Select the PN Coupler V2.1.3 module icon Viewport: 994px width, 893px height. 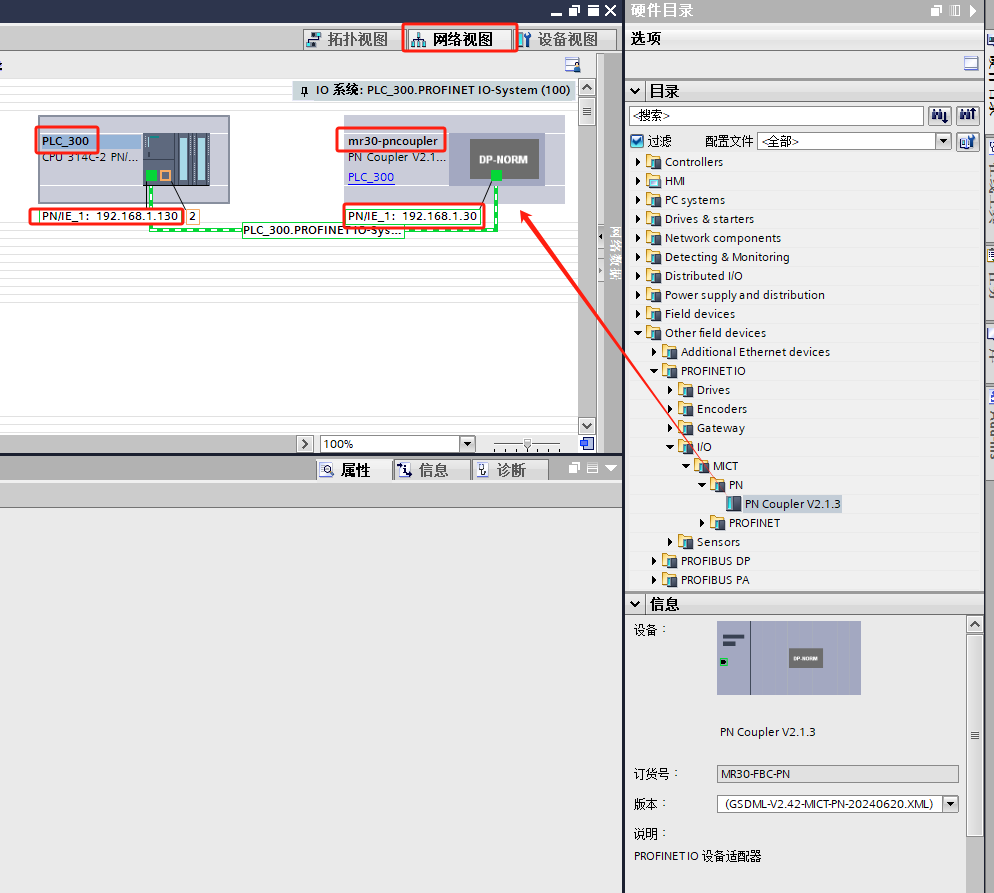(x=733, y=504)
